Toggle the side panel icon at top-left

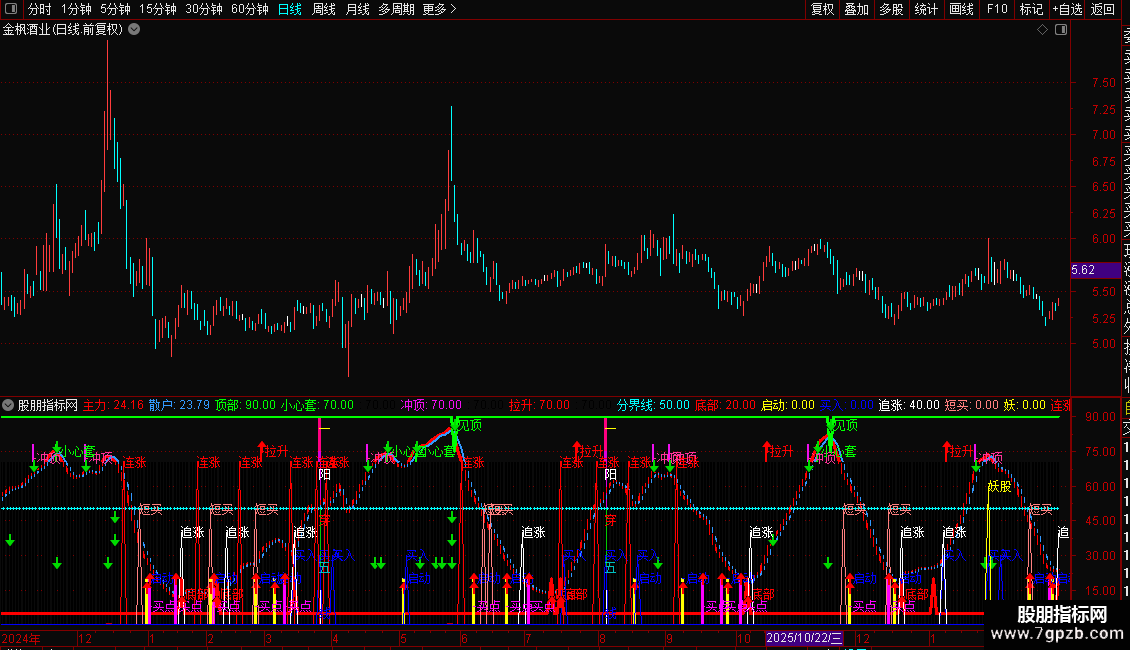11,9
